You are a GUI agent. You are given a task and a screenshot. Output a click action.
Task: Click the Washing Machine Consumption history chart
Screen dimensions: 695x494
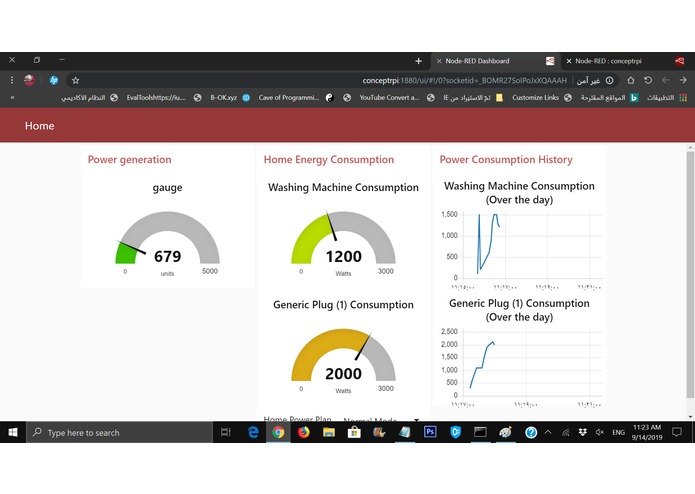[x=520, y=250]
